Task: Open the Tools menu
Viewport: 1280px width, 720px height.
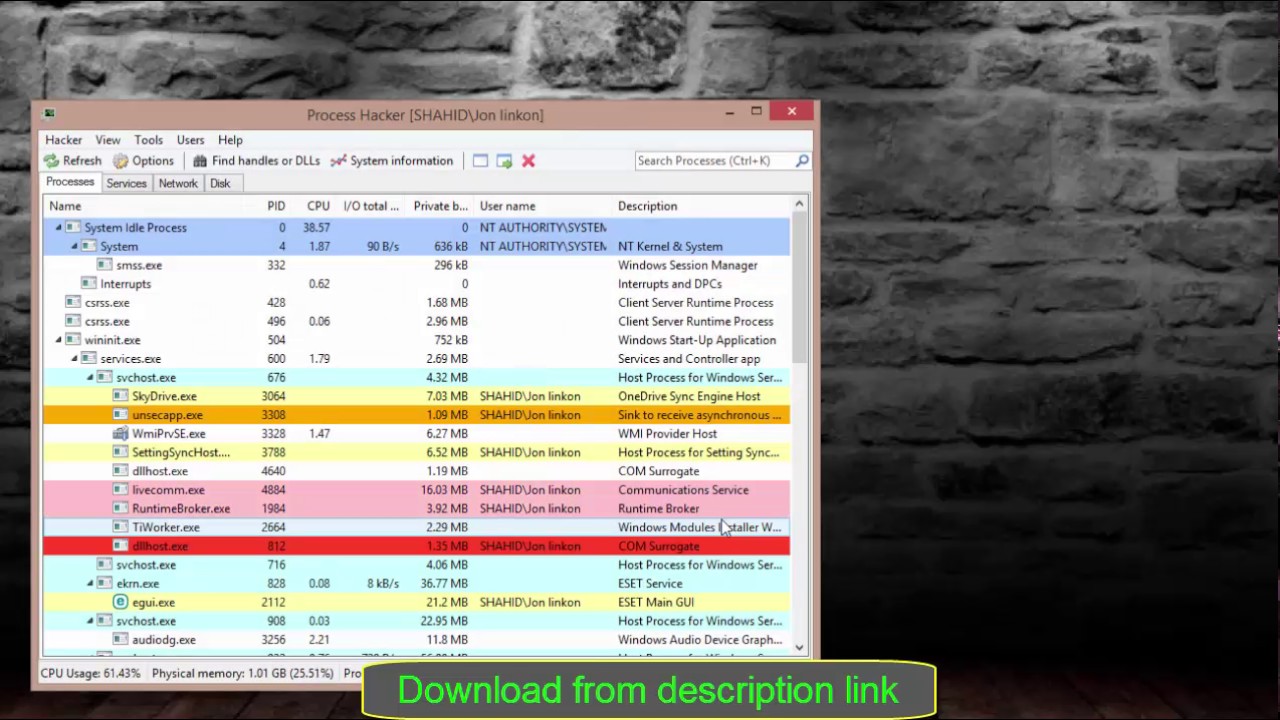Action: coord(149,140)
